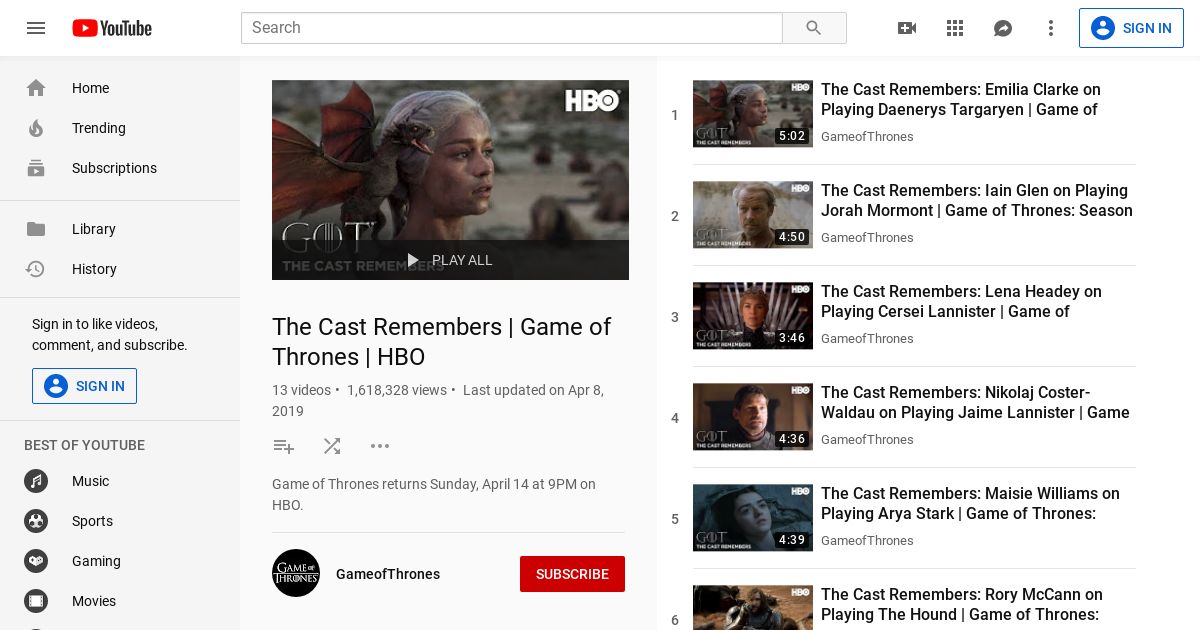The height and width of the screenshot is (630, 1200).
Task: Click the Music note icon
Action: pyautogui.click(x=36, y=481)
